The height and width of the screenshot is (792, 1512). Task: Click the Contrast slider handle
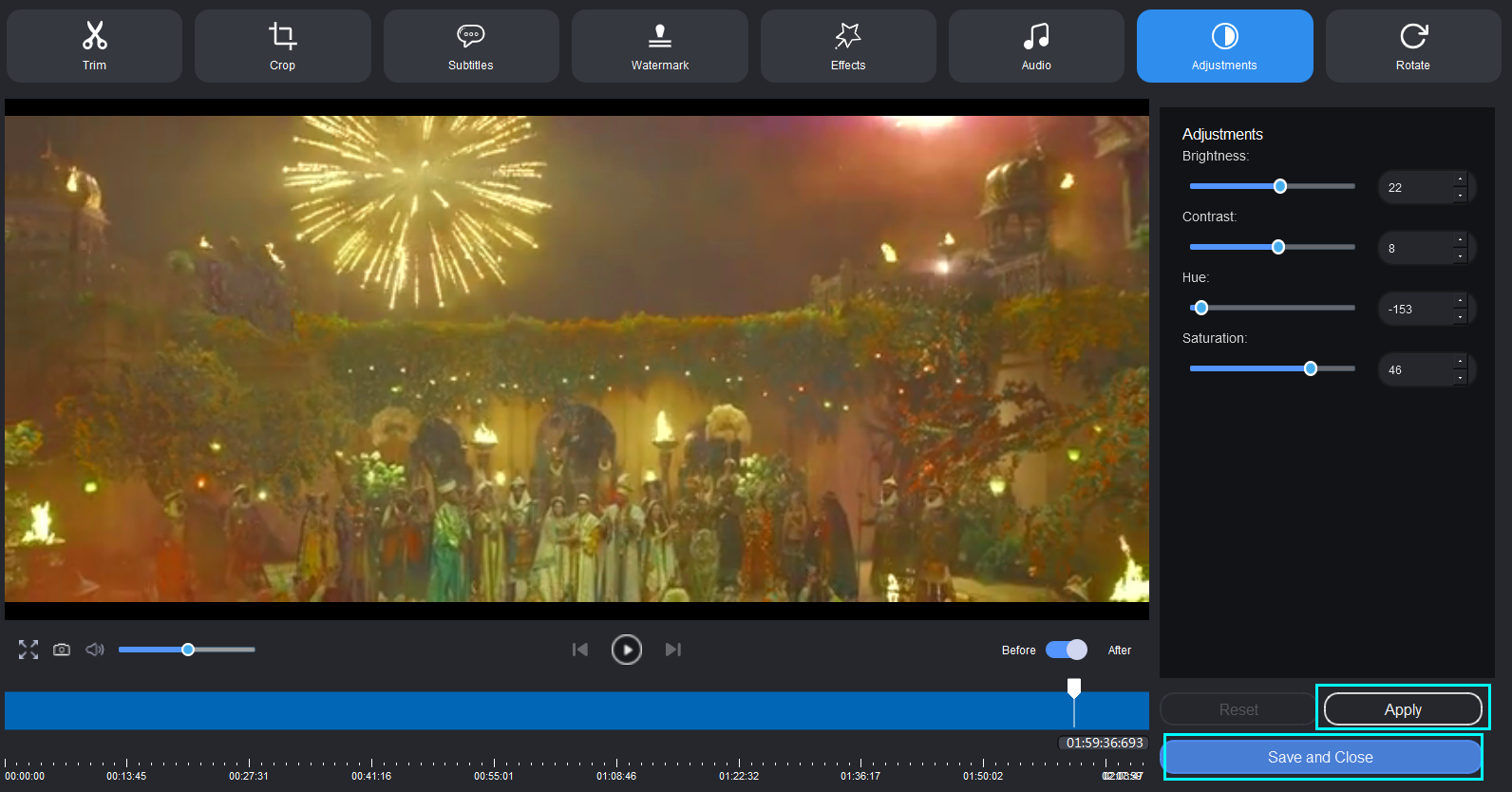[x=1278, y=247]
